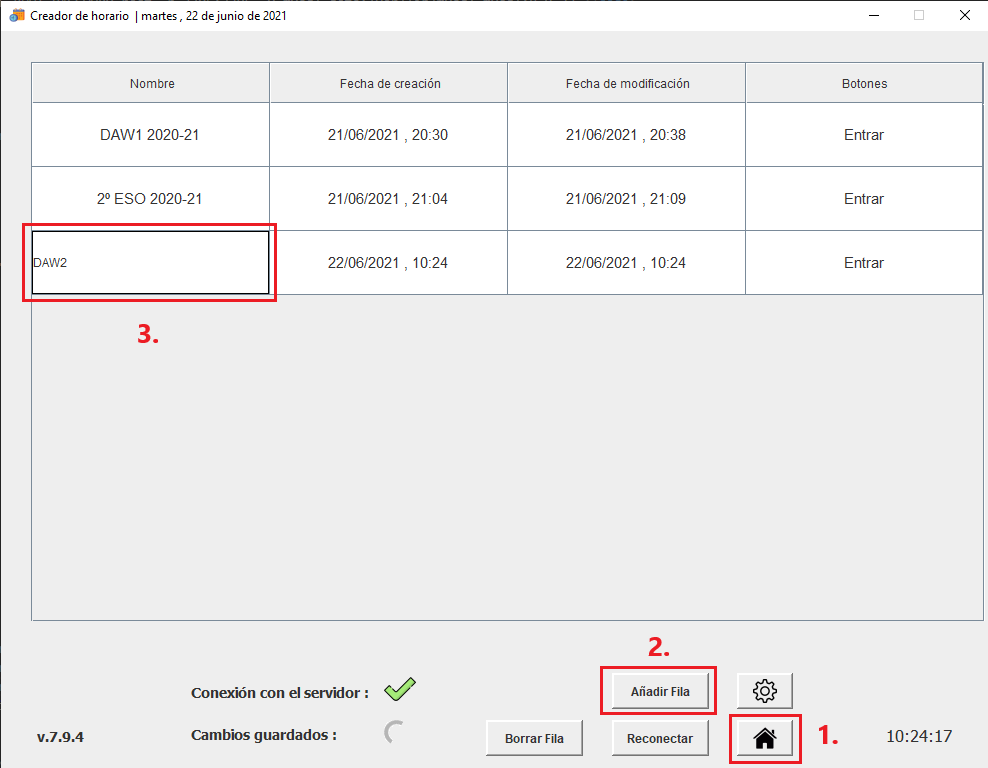Select the creation date cell showing 20:30
988x768 pixels.
pos(388,135)
